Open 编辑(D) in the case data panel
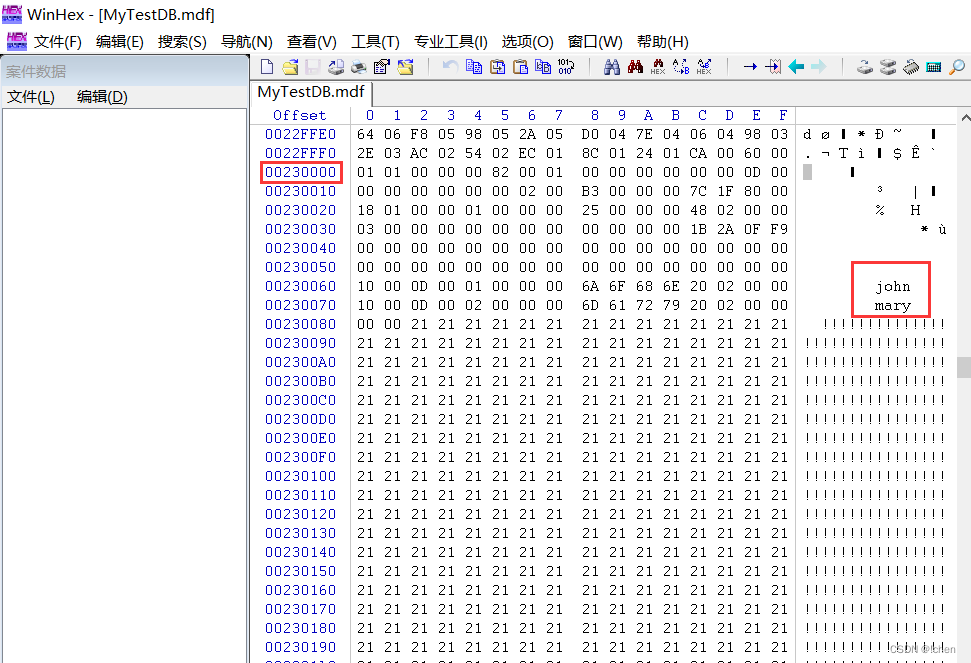 point(102,97)
